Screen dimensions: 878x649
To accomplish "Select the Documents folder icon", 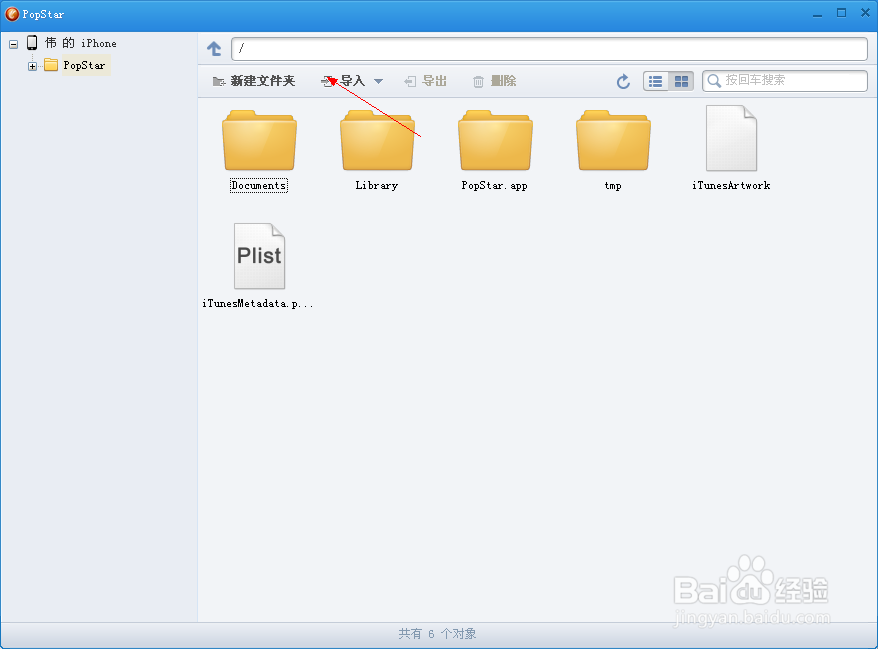I will pyautogui.click(x=259, y=140).
